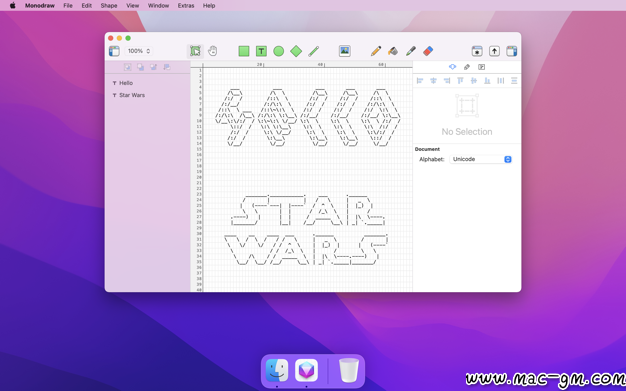The height and width of the screenshot is (391, 626).
Task: Distribute objects horizontally
Action: tap(501, 81)
